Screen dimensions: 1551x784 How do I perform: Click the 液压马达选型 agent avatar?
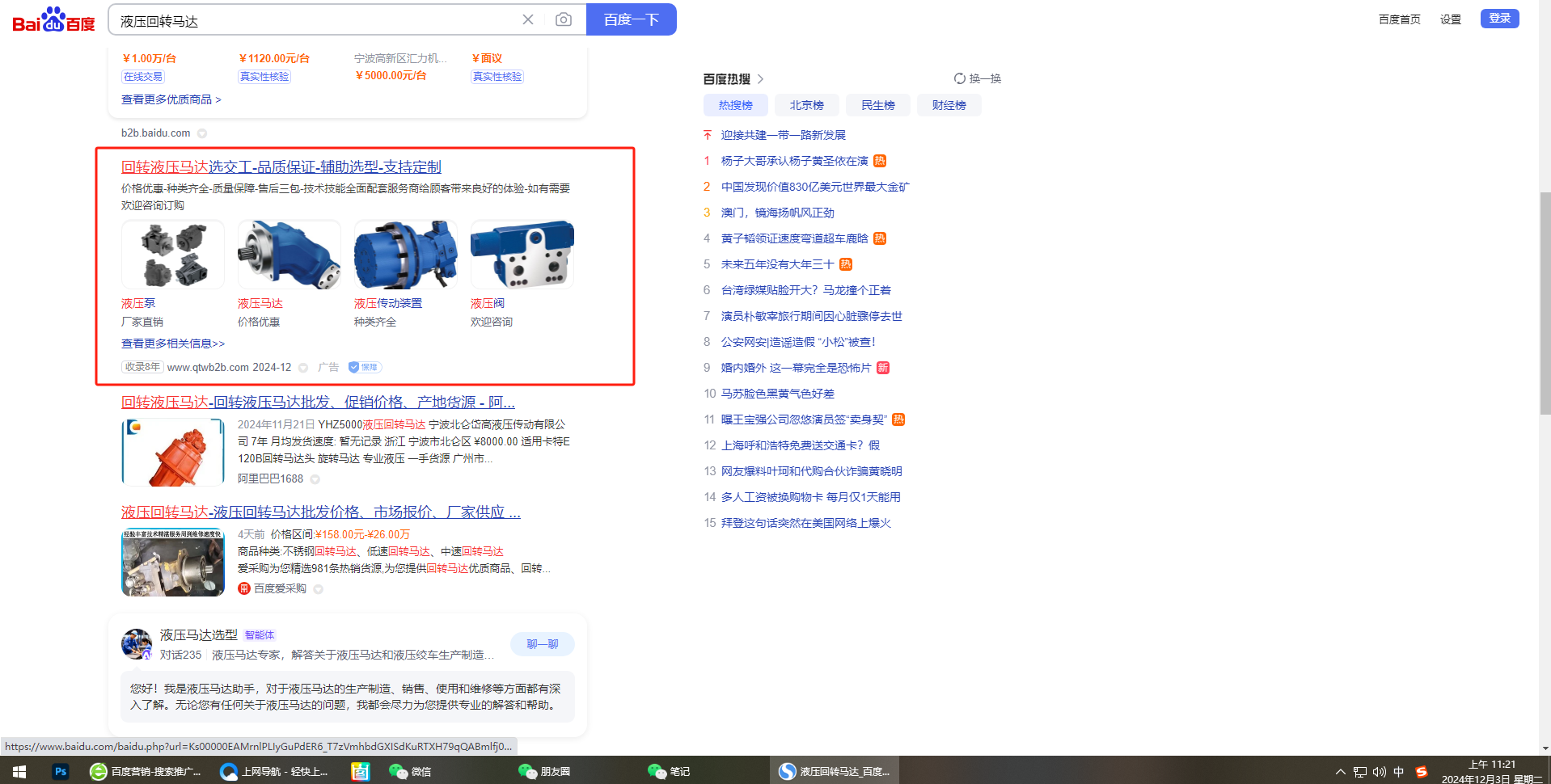click(x=137, y=644)
